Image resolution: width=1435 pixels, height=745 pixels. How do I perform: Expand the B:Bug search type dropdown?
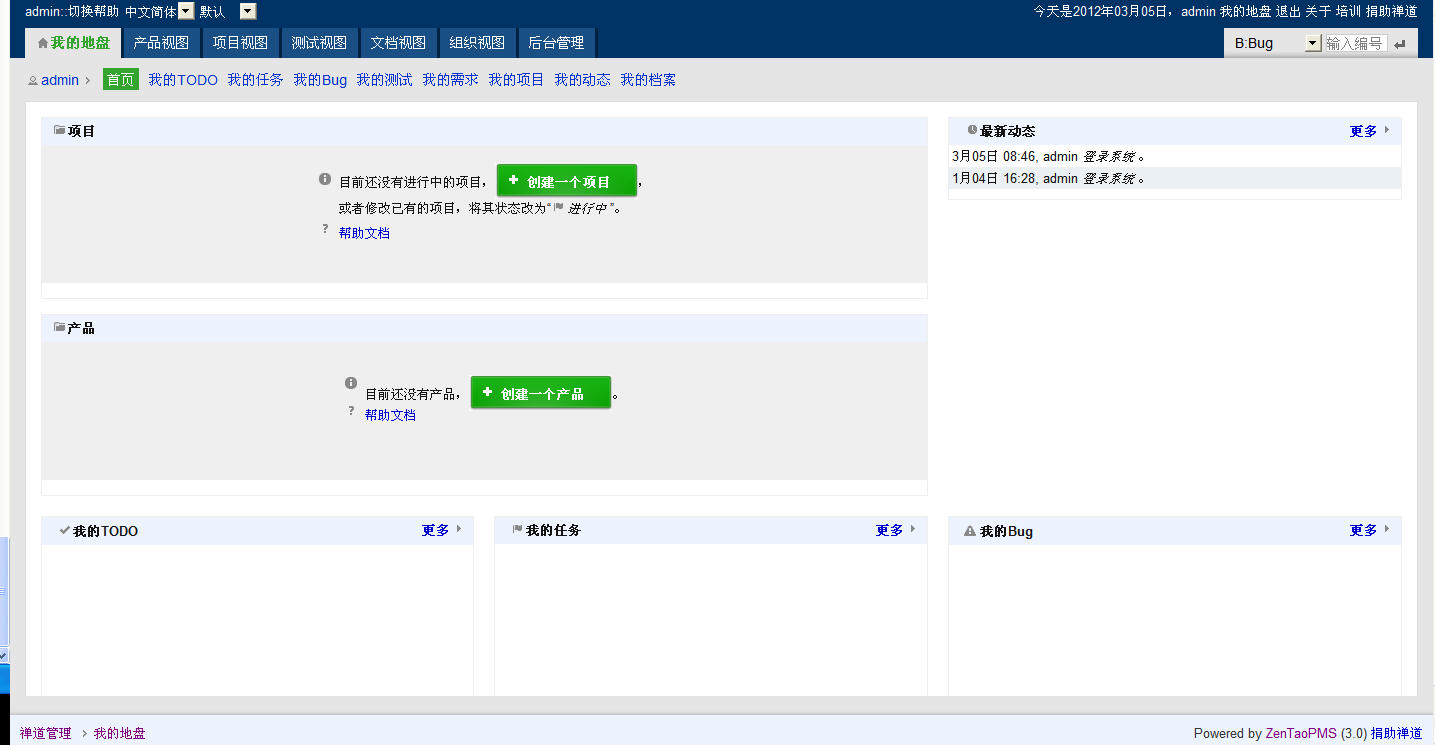click(1313, 44)
